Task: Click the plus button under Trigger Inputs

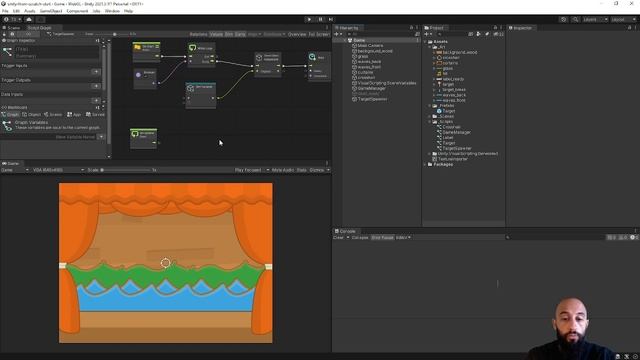Action: [96, 72]
